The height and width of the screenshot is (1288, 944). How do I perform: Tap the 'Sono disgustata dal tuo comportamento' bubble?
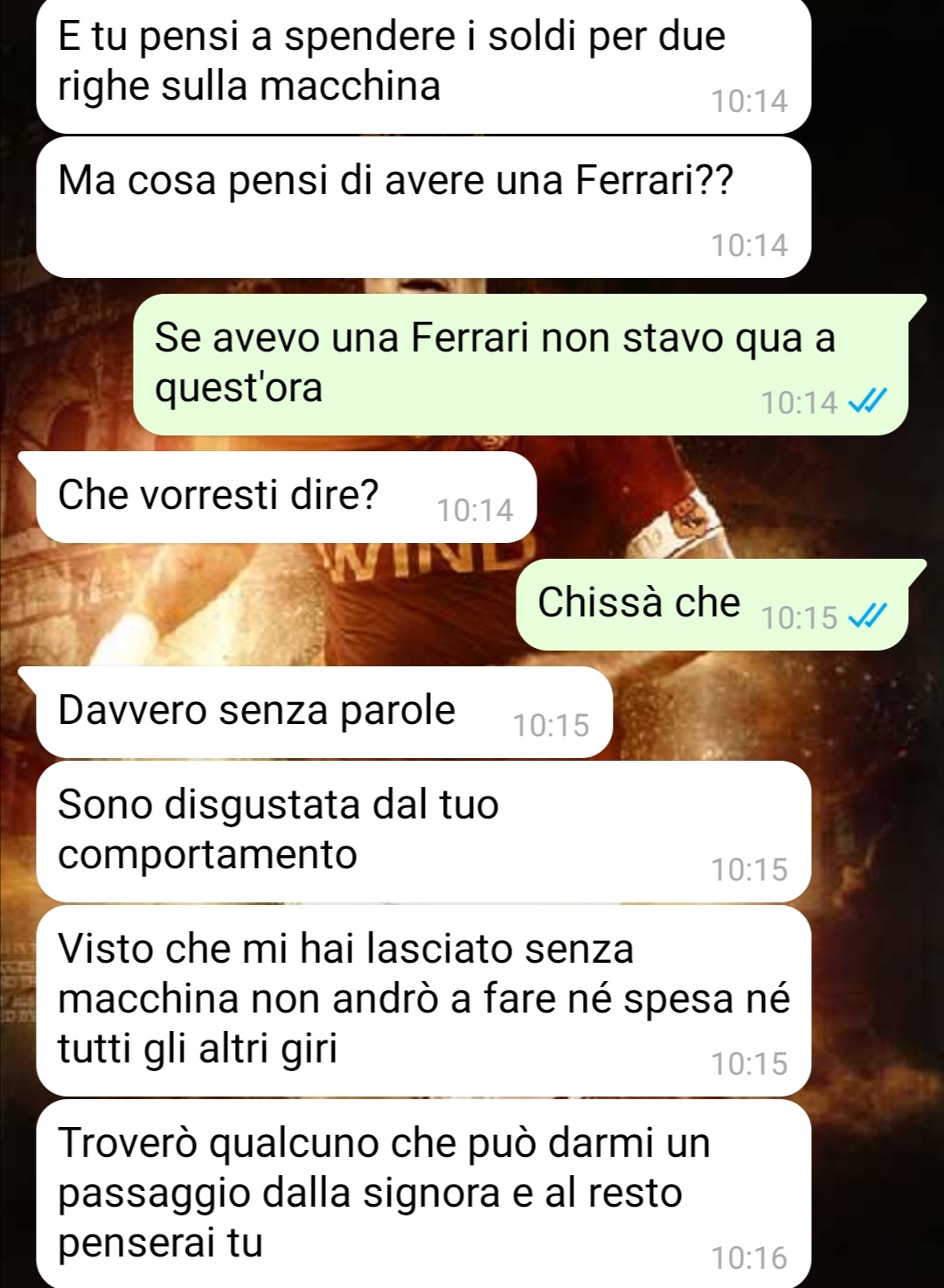[424, 832]
